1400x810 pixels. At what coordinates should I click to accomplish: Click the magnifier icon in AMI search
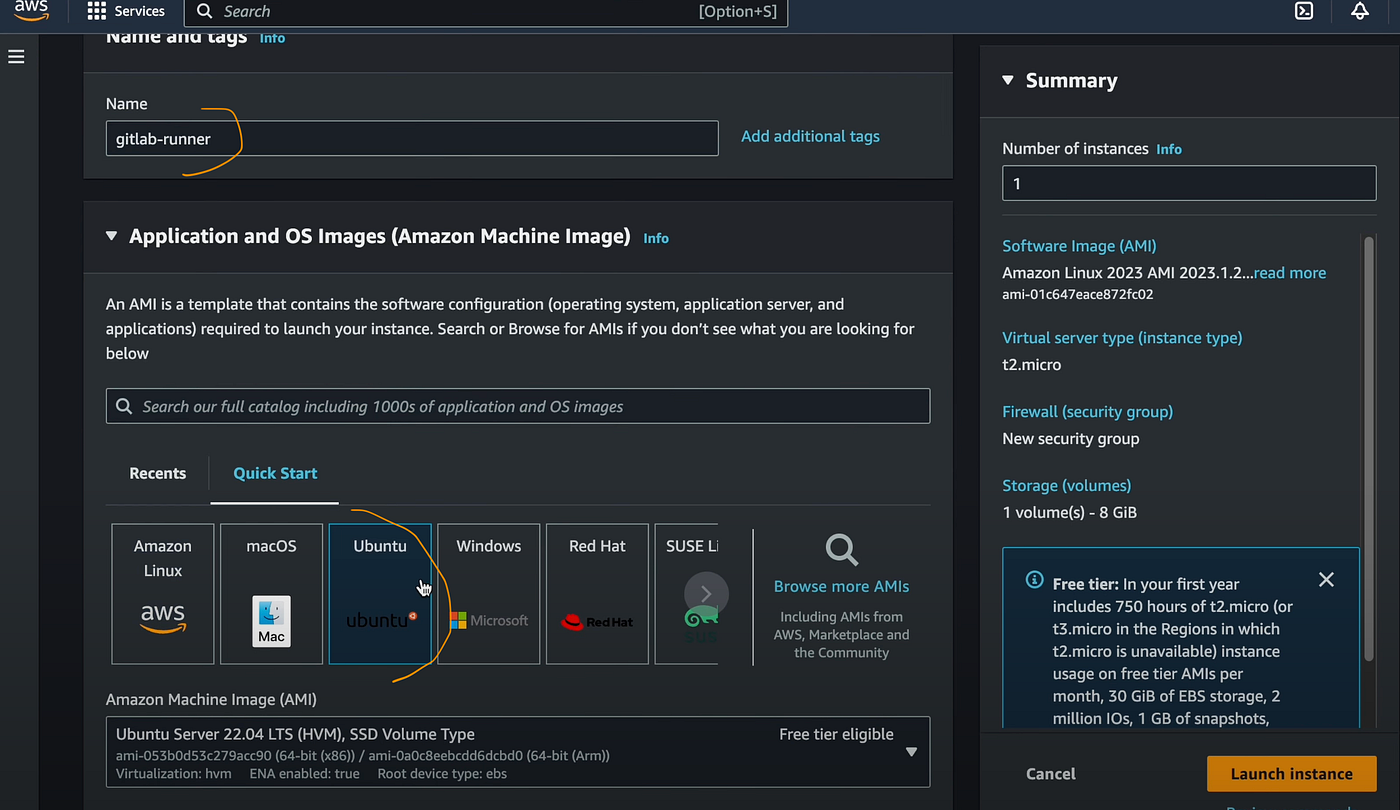[124, 406]
